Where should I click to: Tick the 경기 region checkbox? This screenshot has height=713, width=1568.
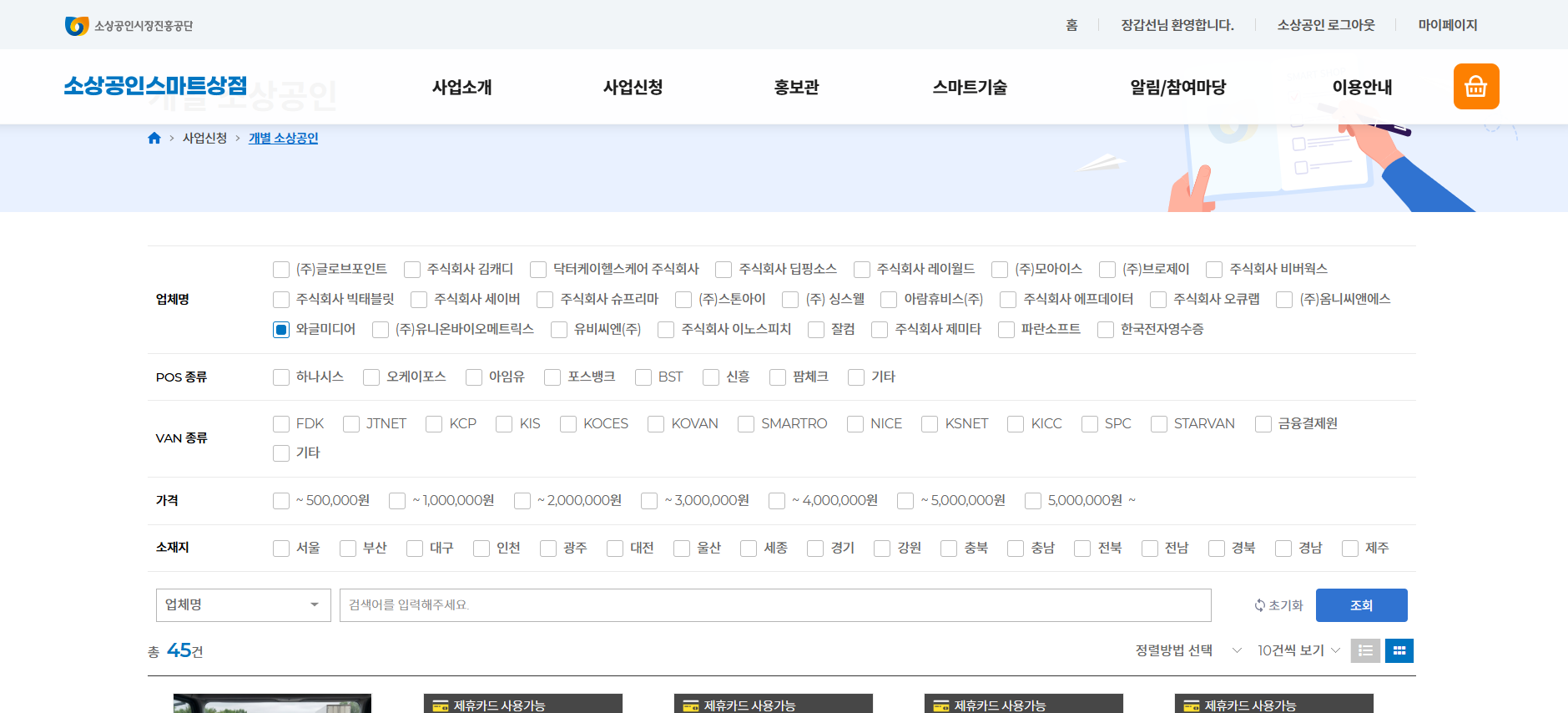[815, 549]
